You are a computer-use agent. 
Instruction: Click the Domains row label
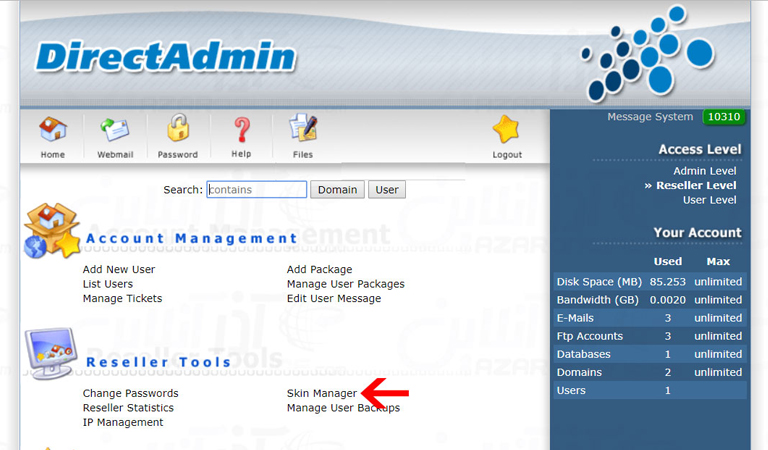point(579,372)
